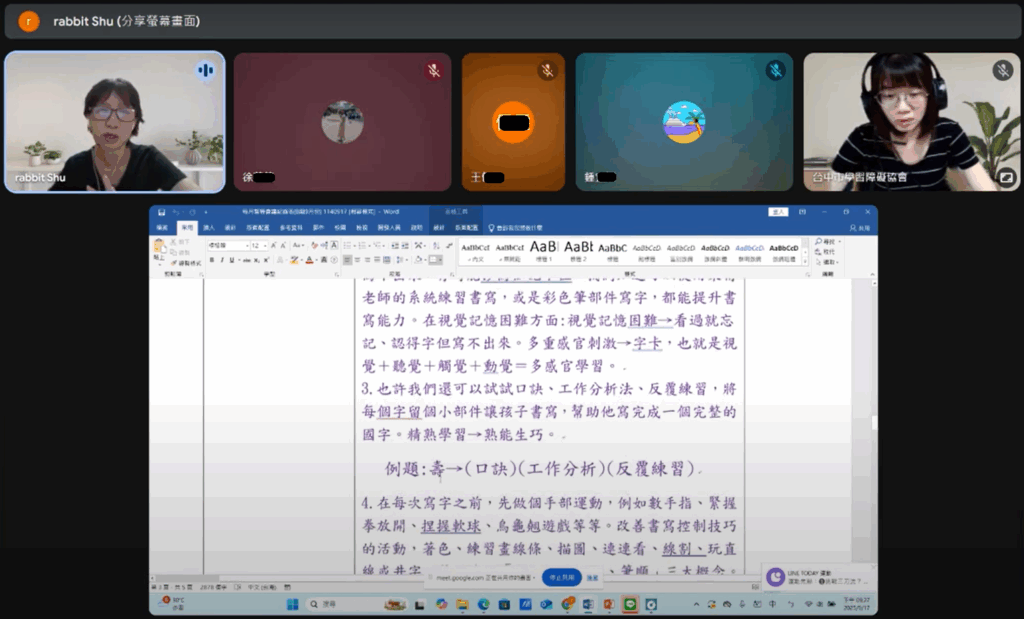Click the hide link beside stop sharing
This screenshot has height=619, width=1024.
click(x=592, y=577)
